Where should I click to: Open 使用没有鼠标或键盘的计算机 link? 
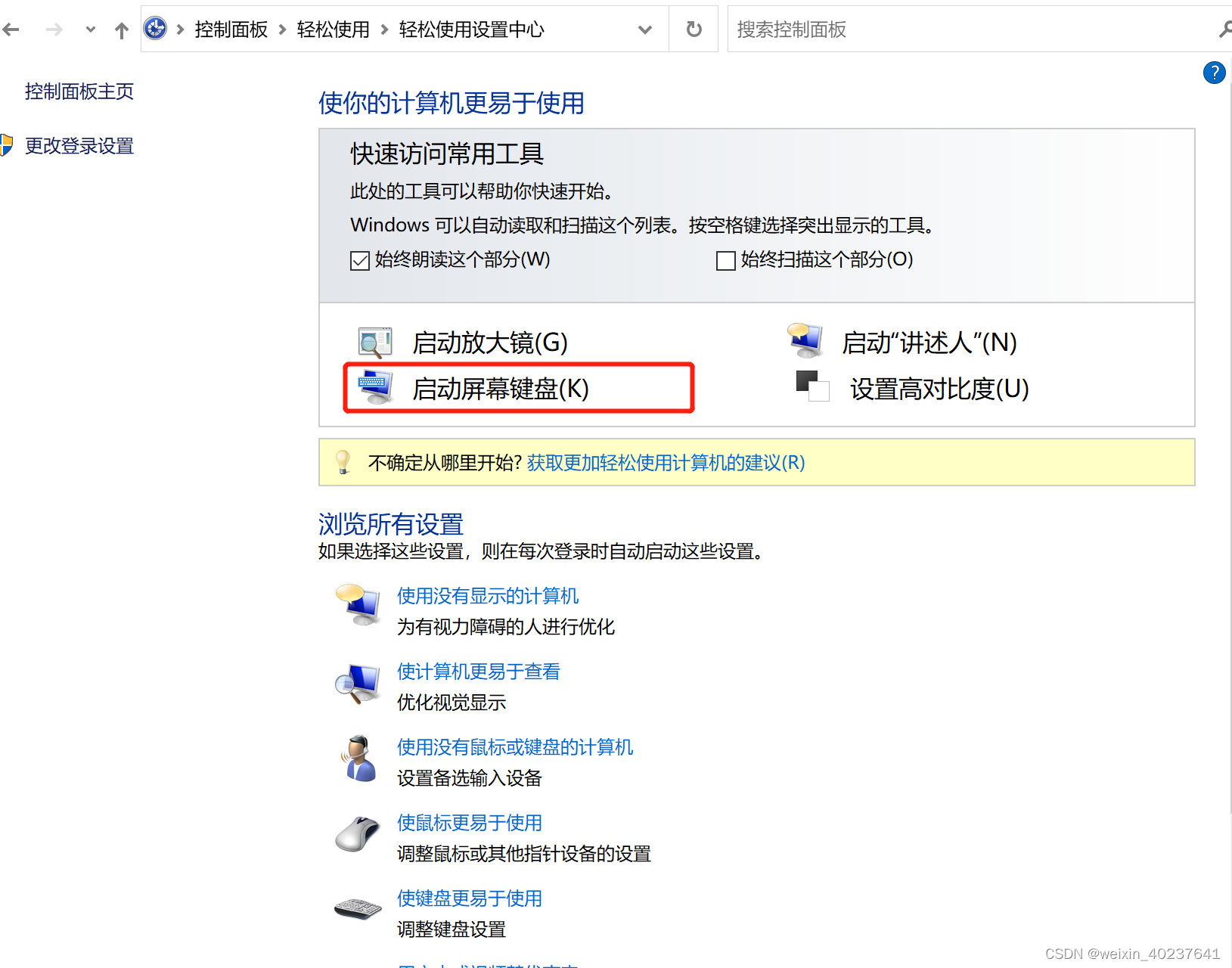click(515, 747)
